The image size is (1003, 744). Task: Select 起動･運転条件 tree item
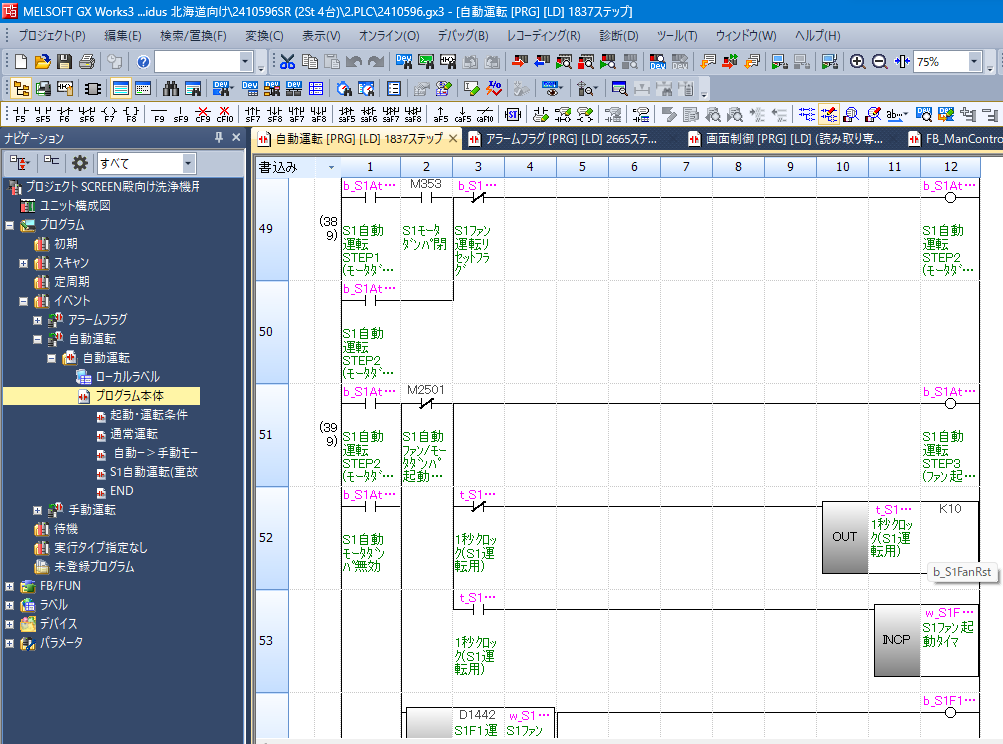(x=148, y=415)
